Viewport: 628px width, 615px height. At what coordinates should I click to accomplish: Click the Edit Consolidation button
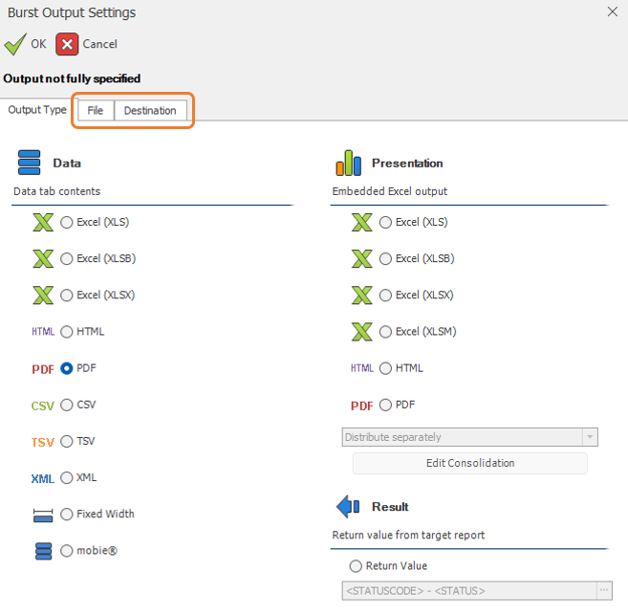[470, 463]
